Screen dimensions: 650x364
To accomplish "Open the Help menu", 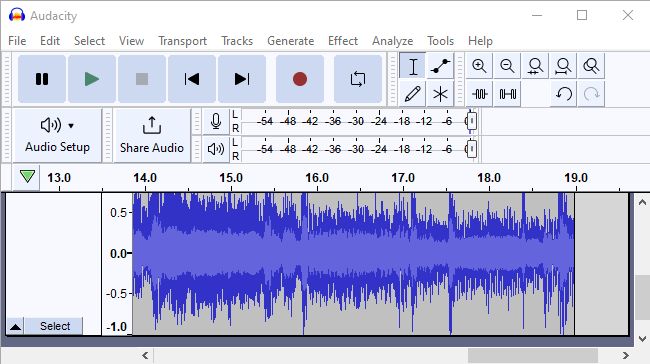I will click(480, 41).
